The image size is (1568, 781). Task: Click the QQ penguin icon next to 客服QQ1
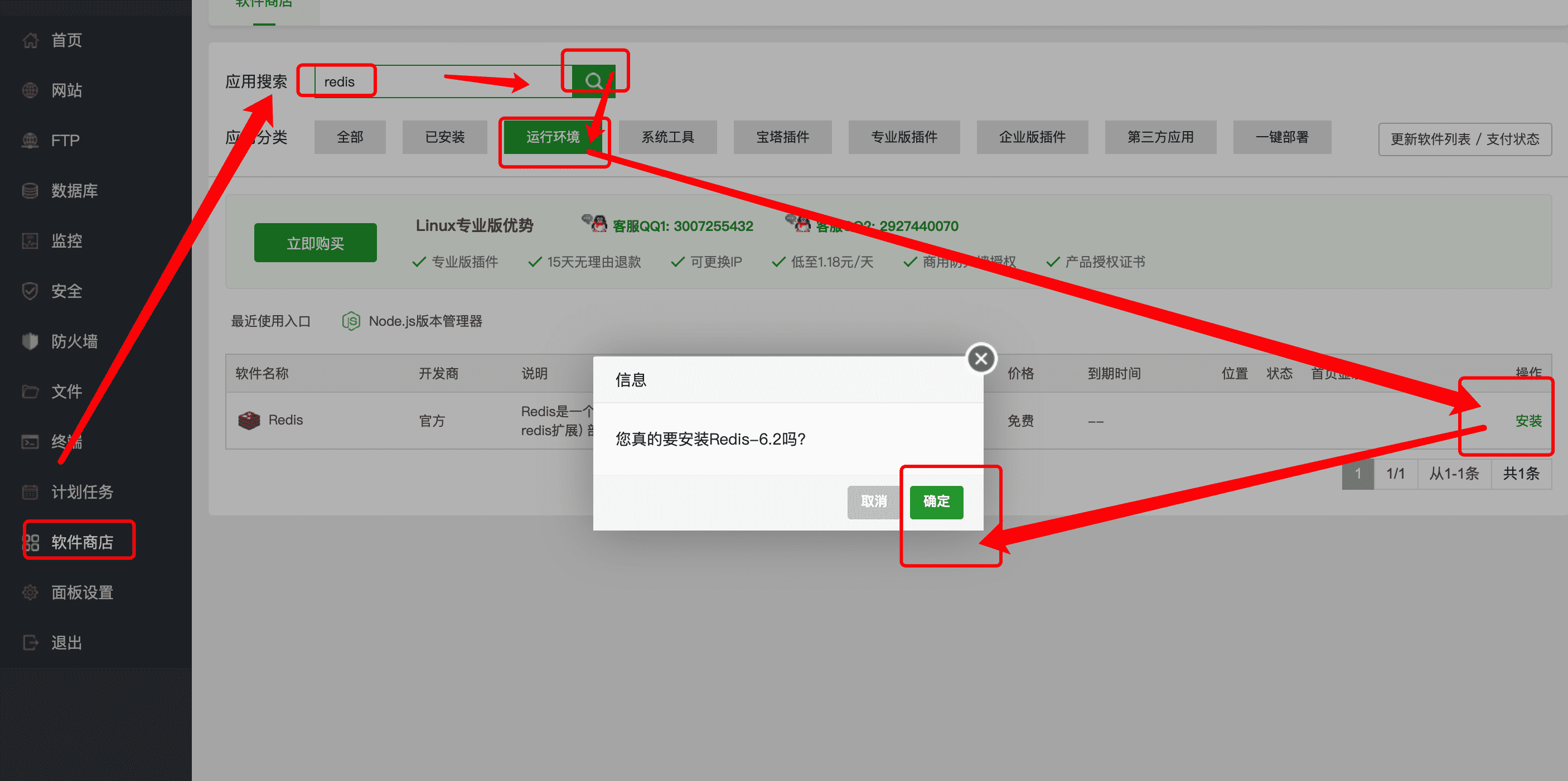click(595, 224)
